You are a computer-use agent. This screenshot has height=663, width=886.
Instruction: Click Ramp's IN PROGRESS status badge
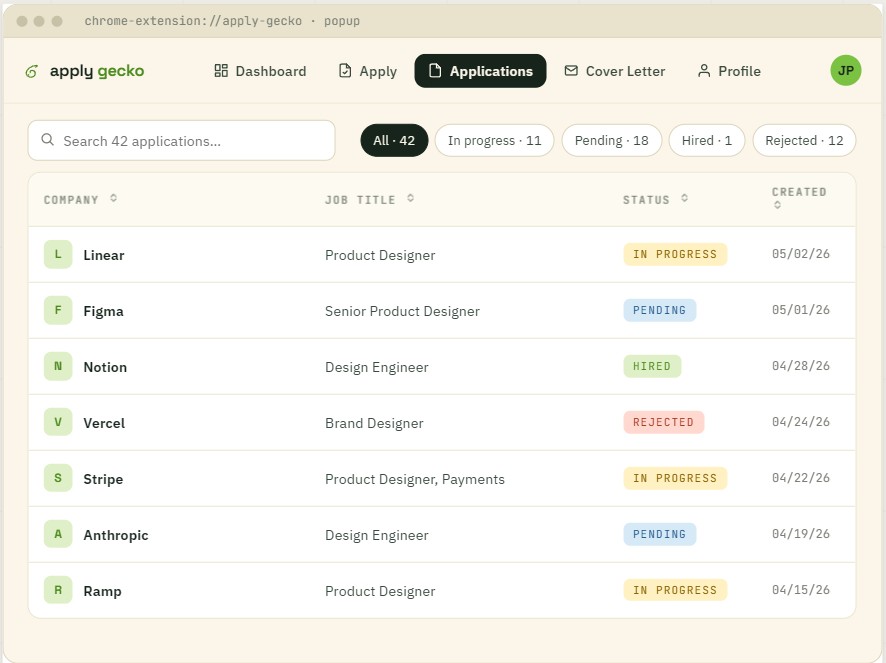[675, 590]
